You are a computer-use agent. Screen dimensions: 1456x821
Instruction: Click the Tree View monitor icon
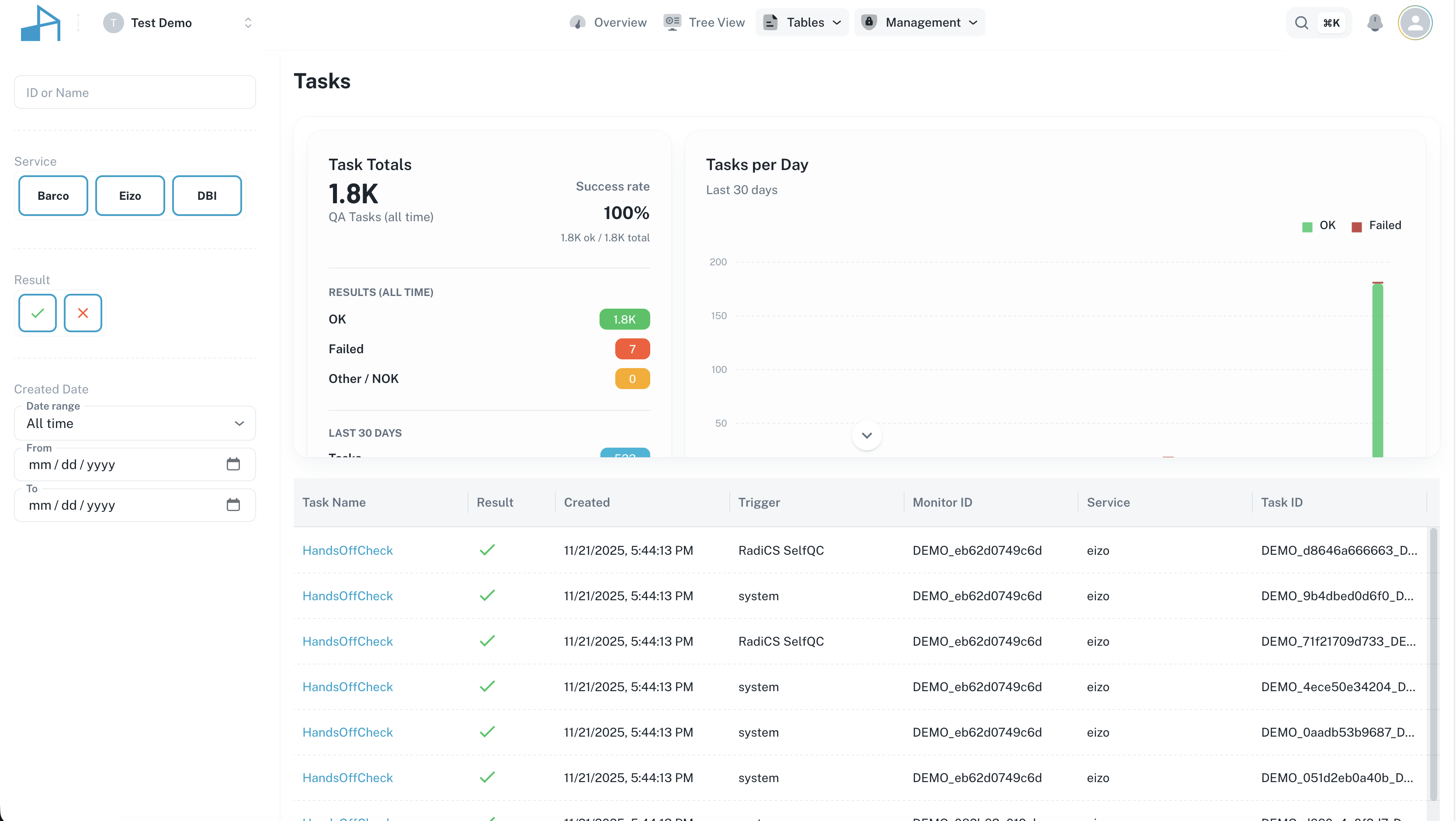(x=672, y=23)
